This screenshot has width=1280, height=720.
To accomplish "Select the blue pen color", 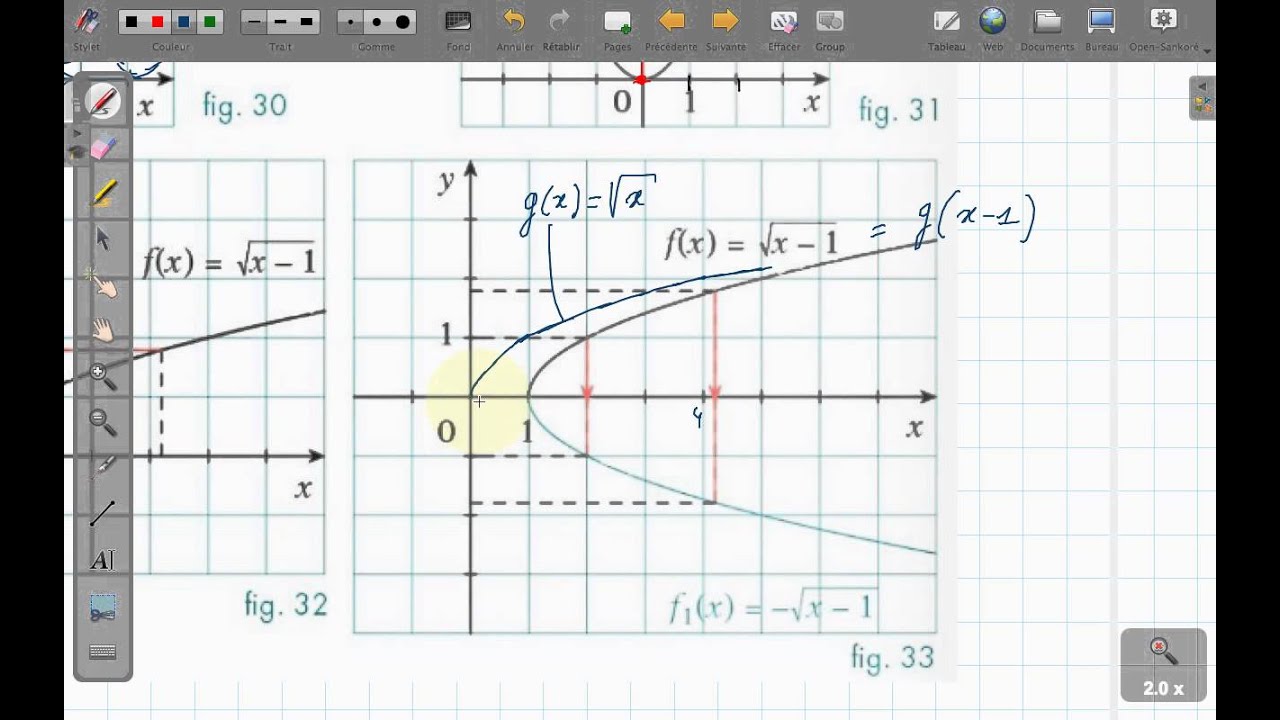I will pos(183,22).
